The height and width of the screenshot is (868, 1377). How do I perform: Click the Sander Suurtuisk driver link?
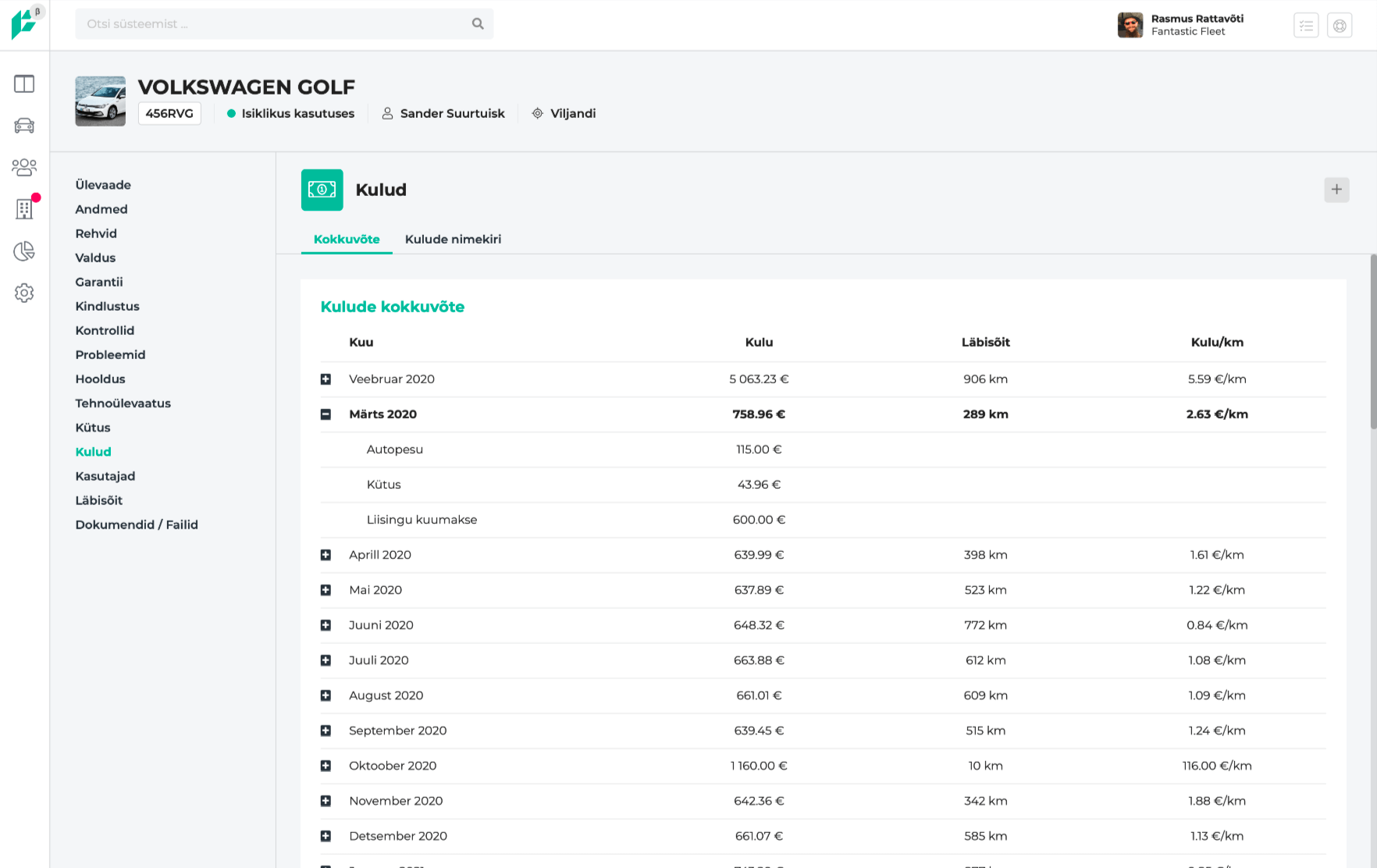click(452, 113)
